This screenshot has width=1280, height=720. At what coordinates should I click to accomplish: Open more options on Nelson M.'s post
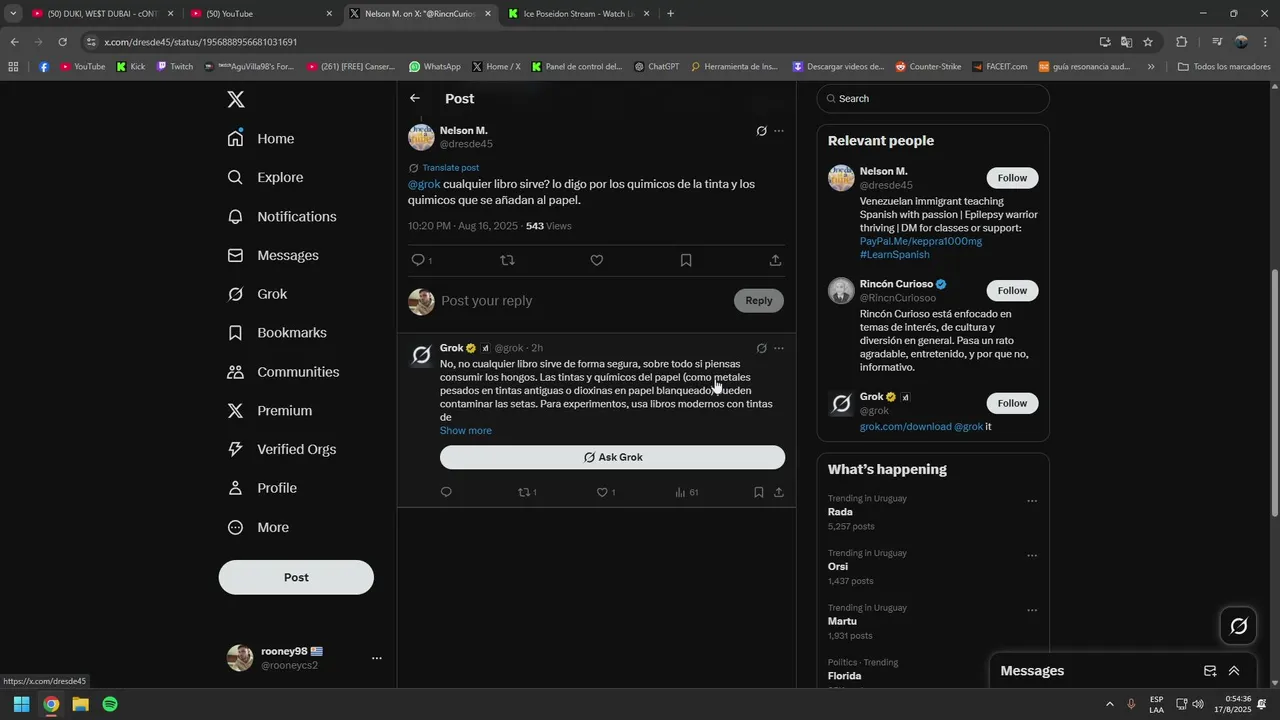tap(779, 131)
